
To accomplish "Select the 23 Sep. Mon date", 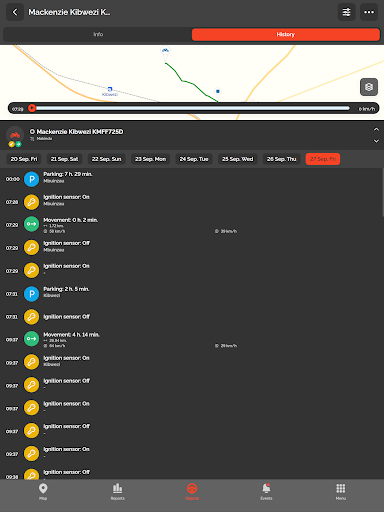I will coord(150,159).
